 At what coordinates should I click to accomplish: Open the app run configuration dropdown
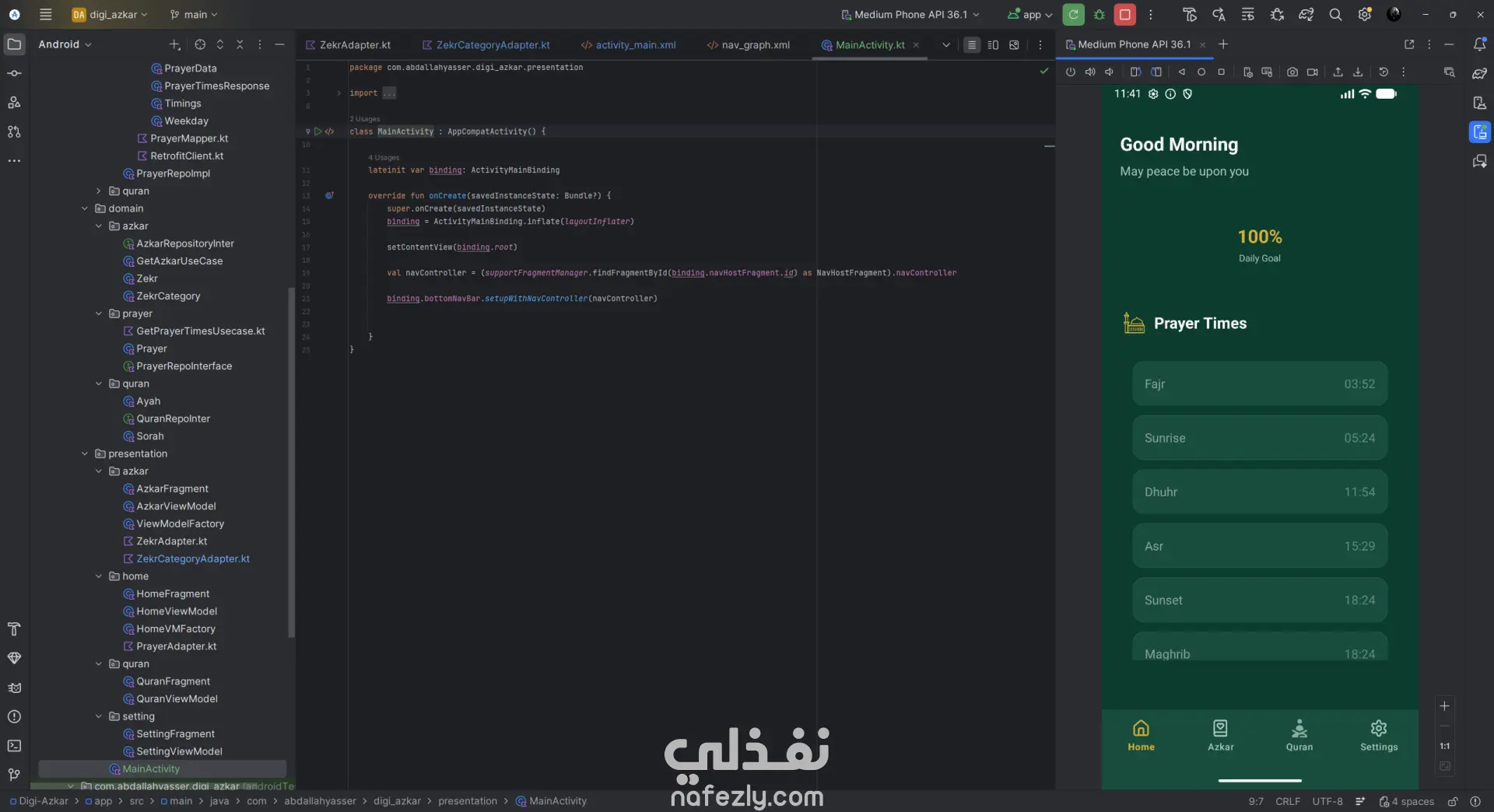click(x=1029, y=15)
